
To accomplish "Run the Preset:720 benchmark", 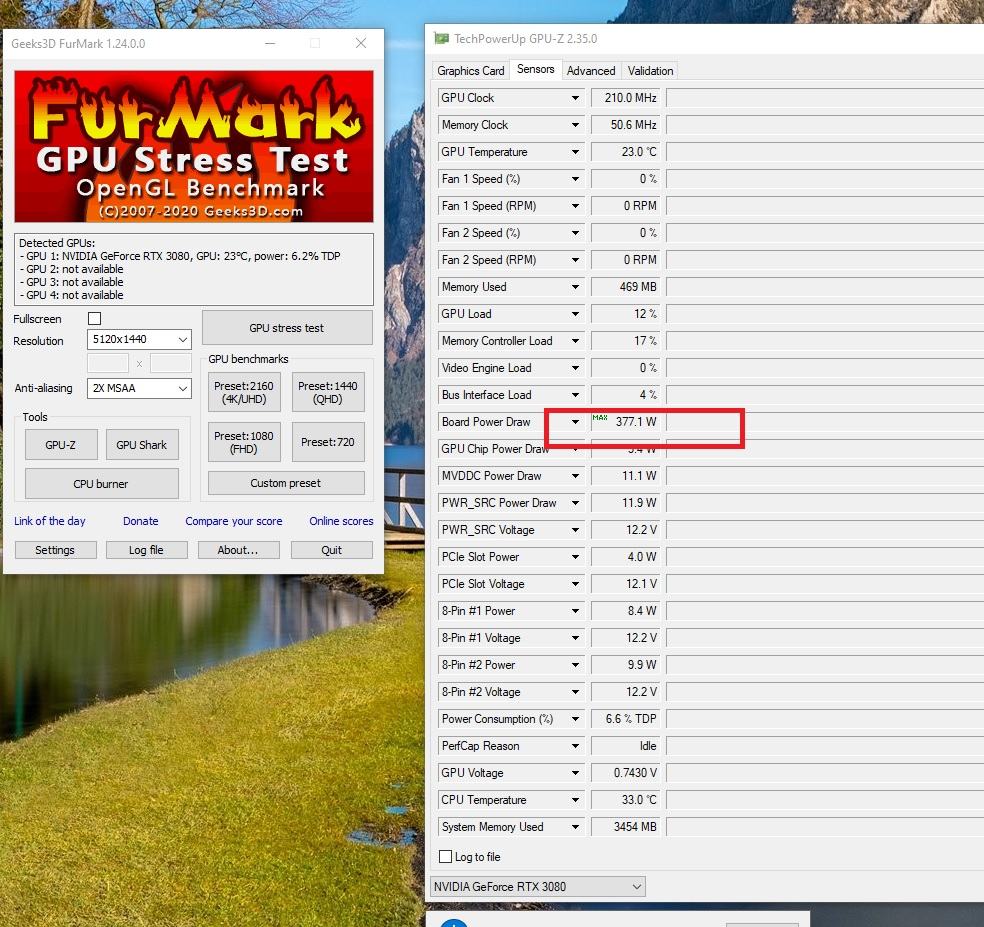I will pos(328,442).
